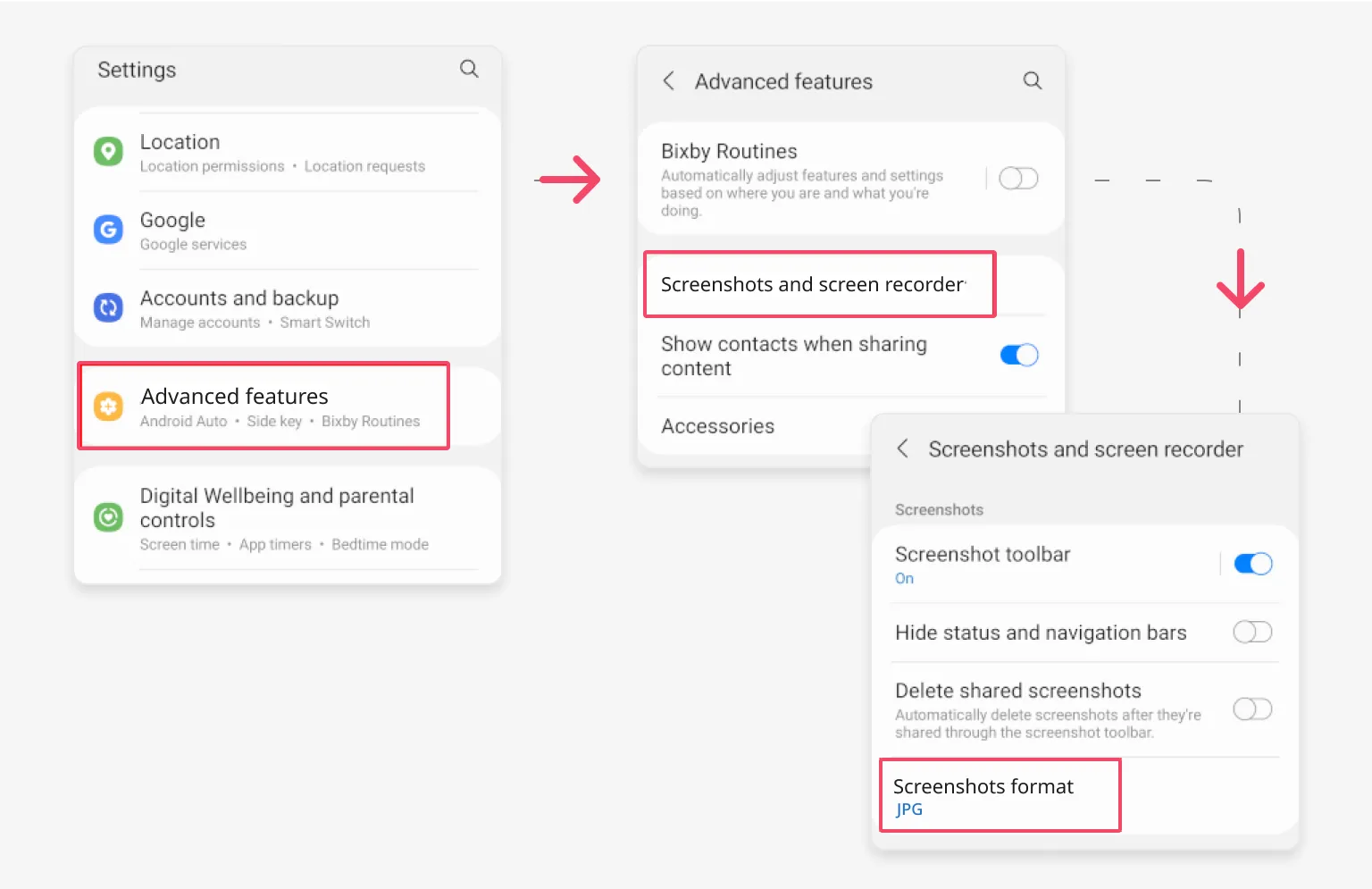
Task: Toggle Hide status and navigation bars
Action: point(1252,632)
